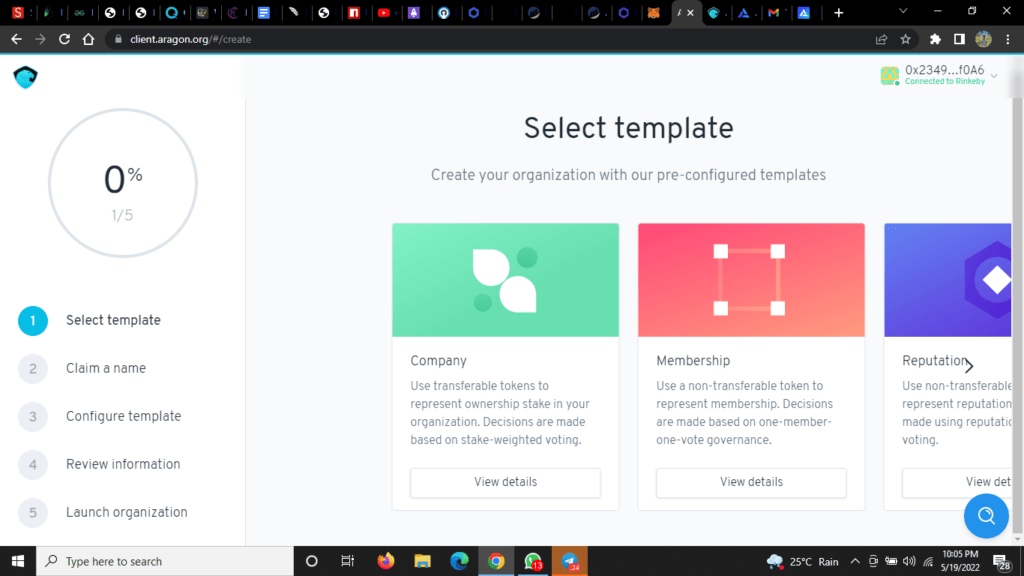Open the tab search dropdown arrow

click(x=903, y=11)
